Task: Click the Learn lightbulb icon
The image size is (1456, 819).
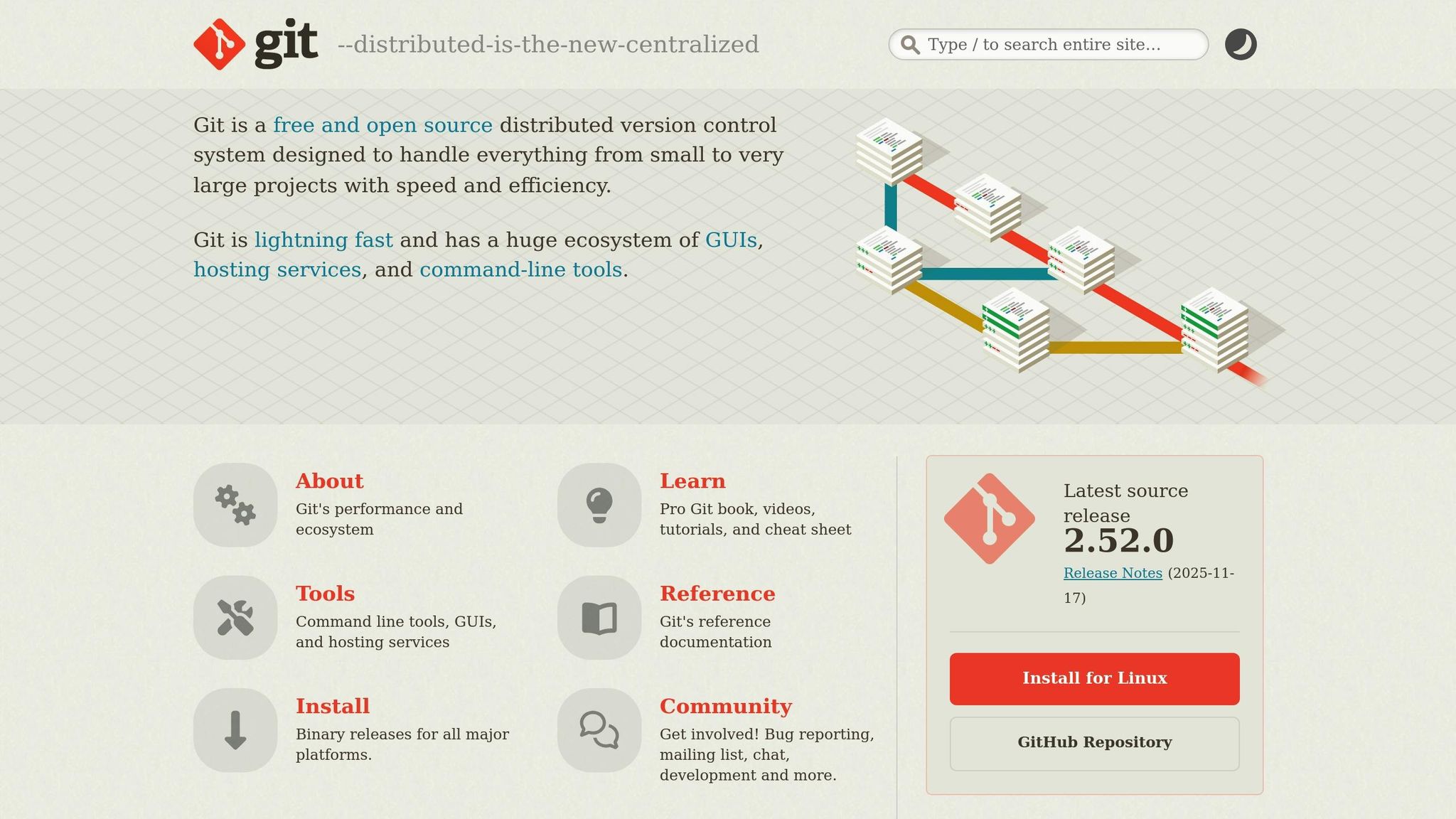Action: click(x=599, y=505)
